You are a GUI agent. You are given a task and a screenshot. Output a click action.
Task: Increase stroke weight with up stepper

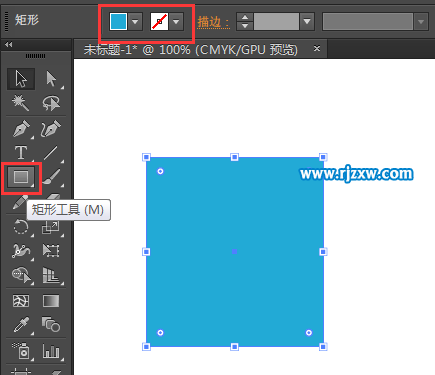coord(245,17)
